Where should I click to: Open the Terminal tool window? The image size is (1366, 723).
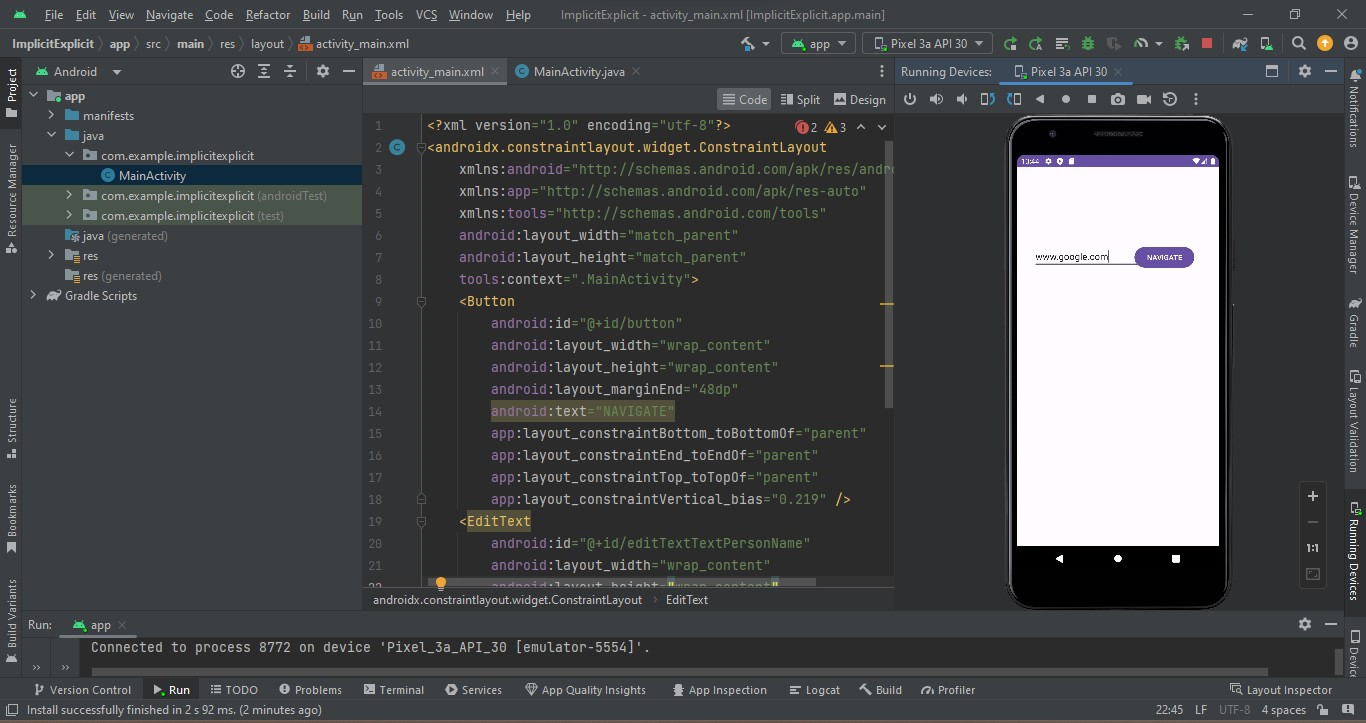point(393,690)
